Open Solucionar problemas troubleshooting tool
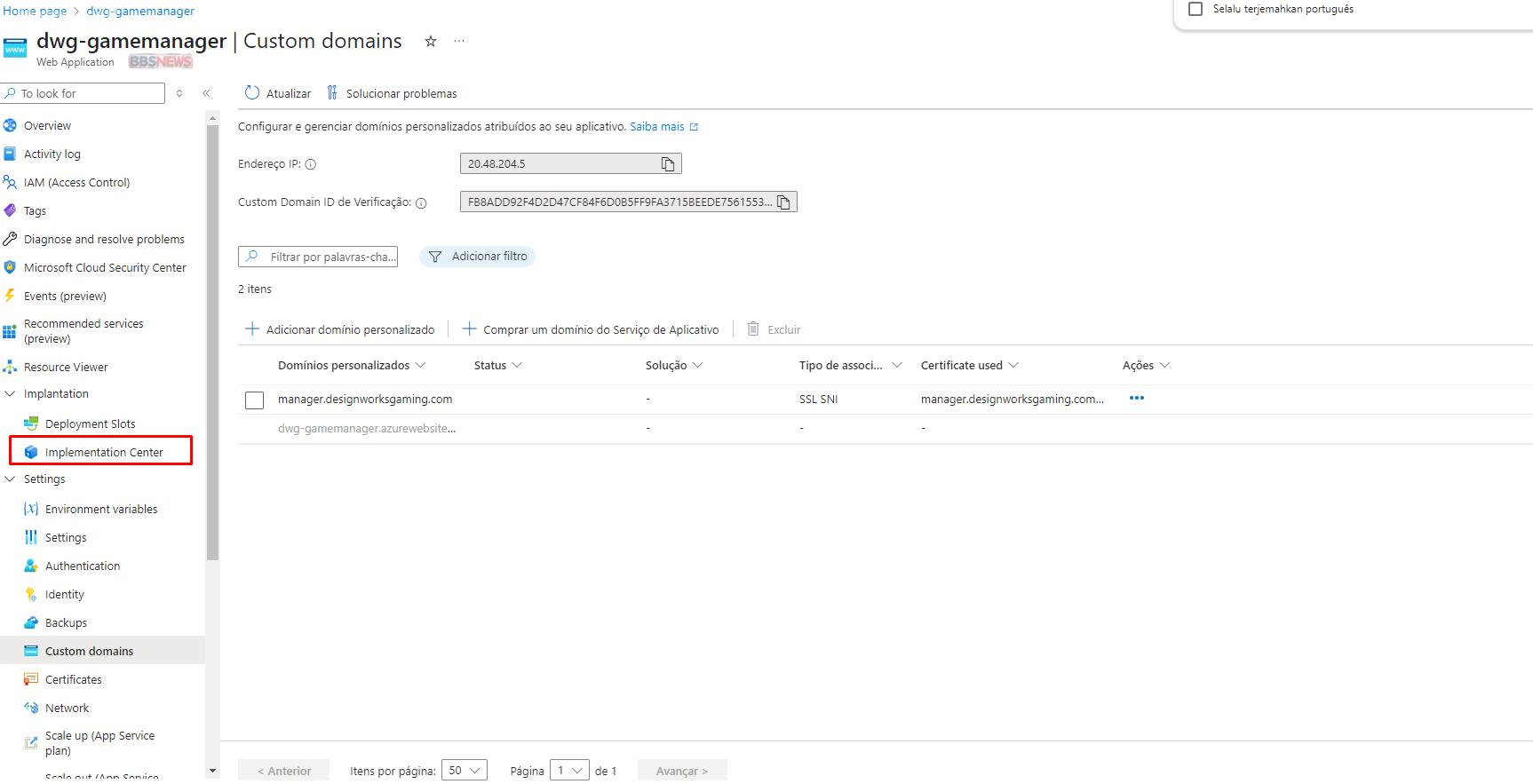 pyautogui.click(x=392, y=93)
